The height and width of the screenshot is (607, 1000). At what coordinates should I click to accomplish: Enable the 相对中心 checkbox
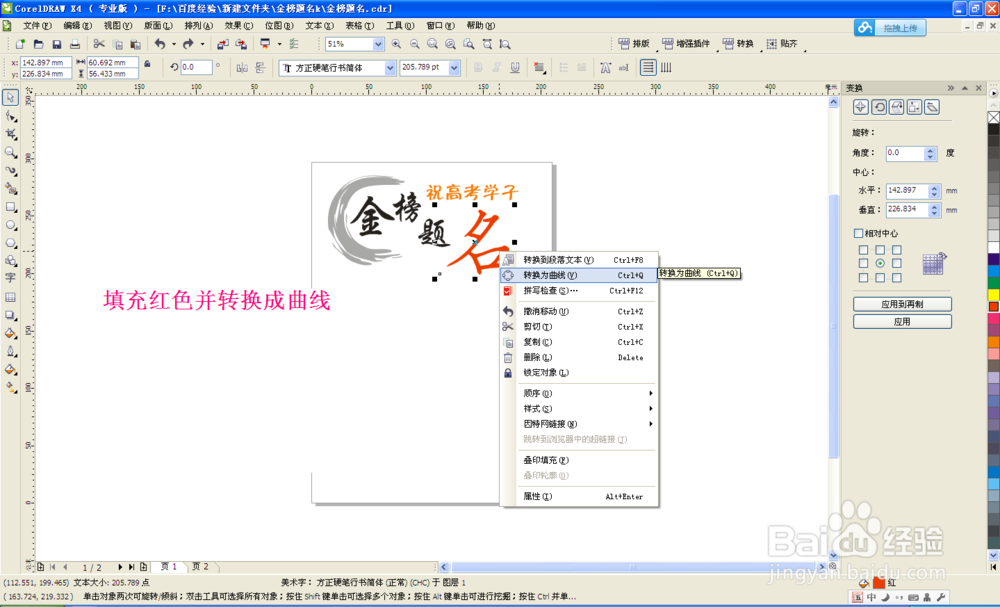coord(858,233)
